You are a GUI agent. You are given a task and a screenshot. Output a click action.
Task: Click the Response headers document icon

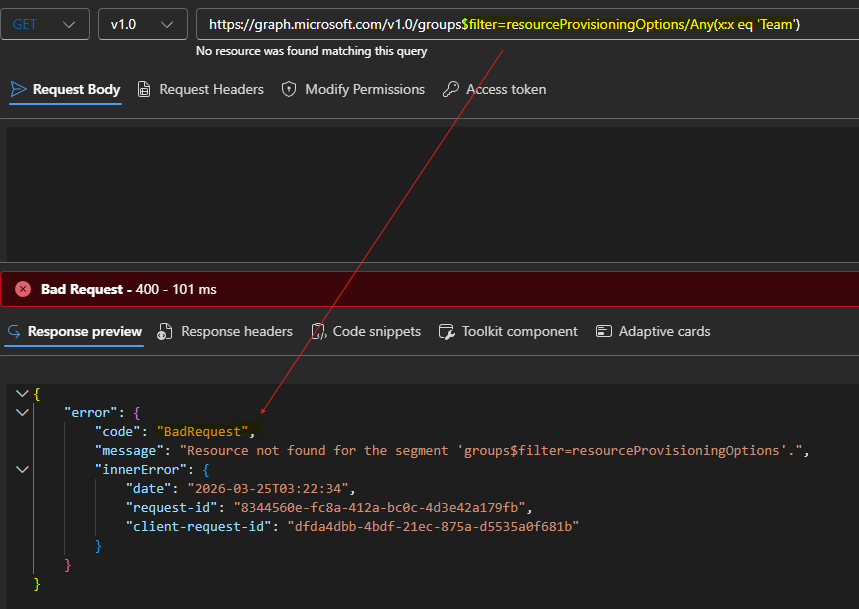coord(164,331)
